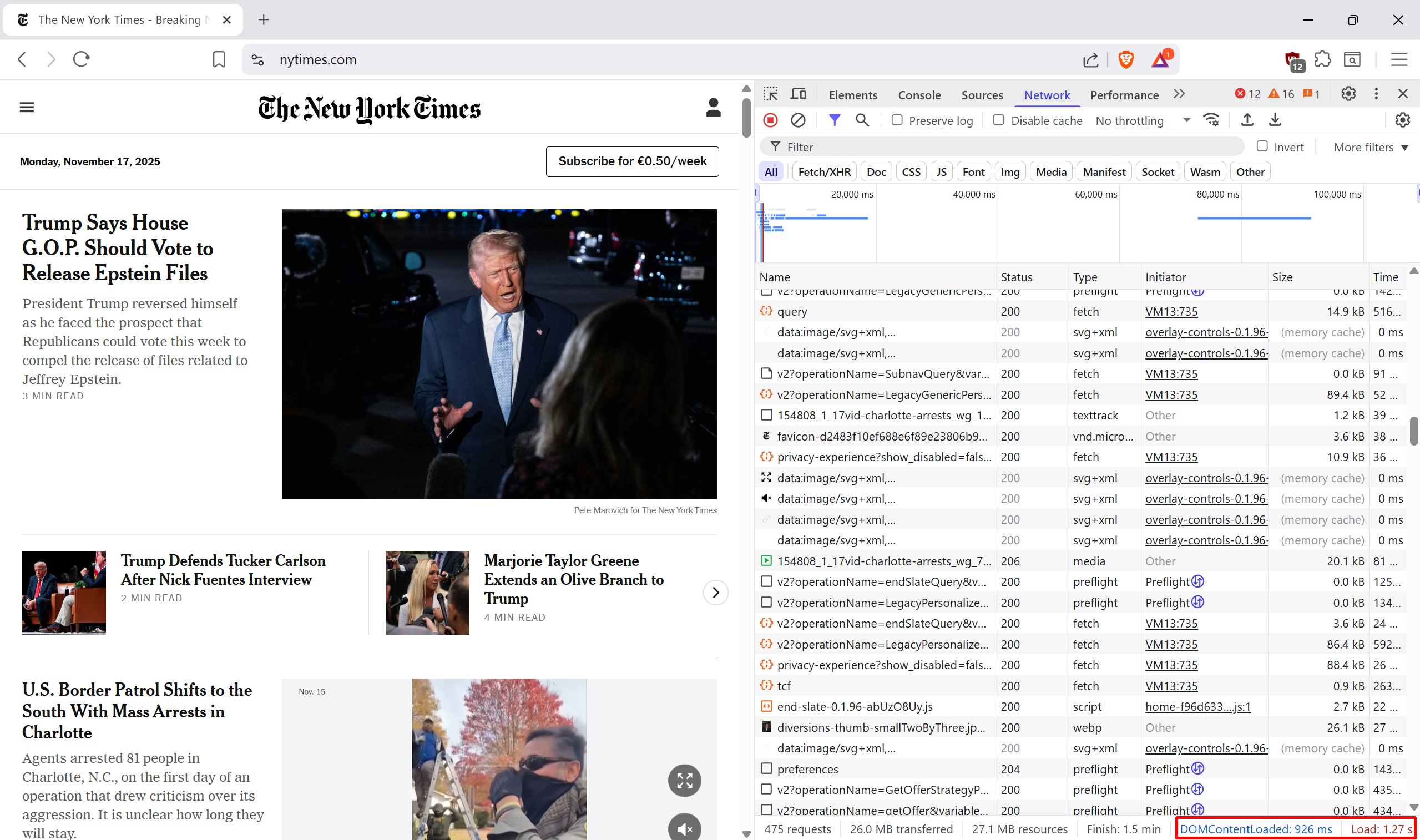This screenshot has width=1420, height=840.
Task: Switch to Sources tab
Action: coord(982,95)
